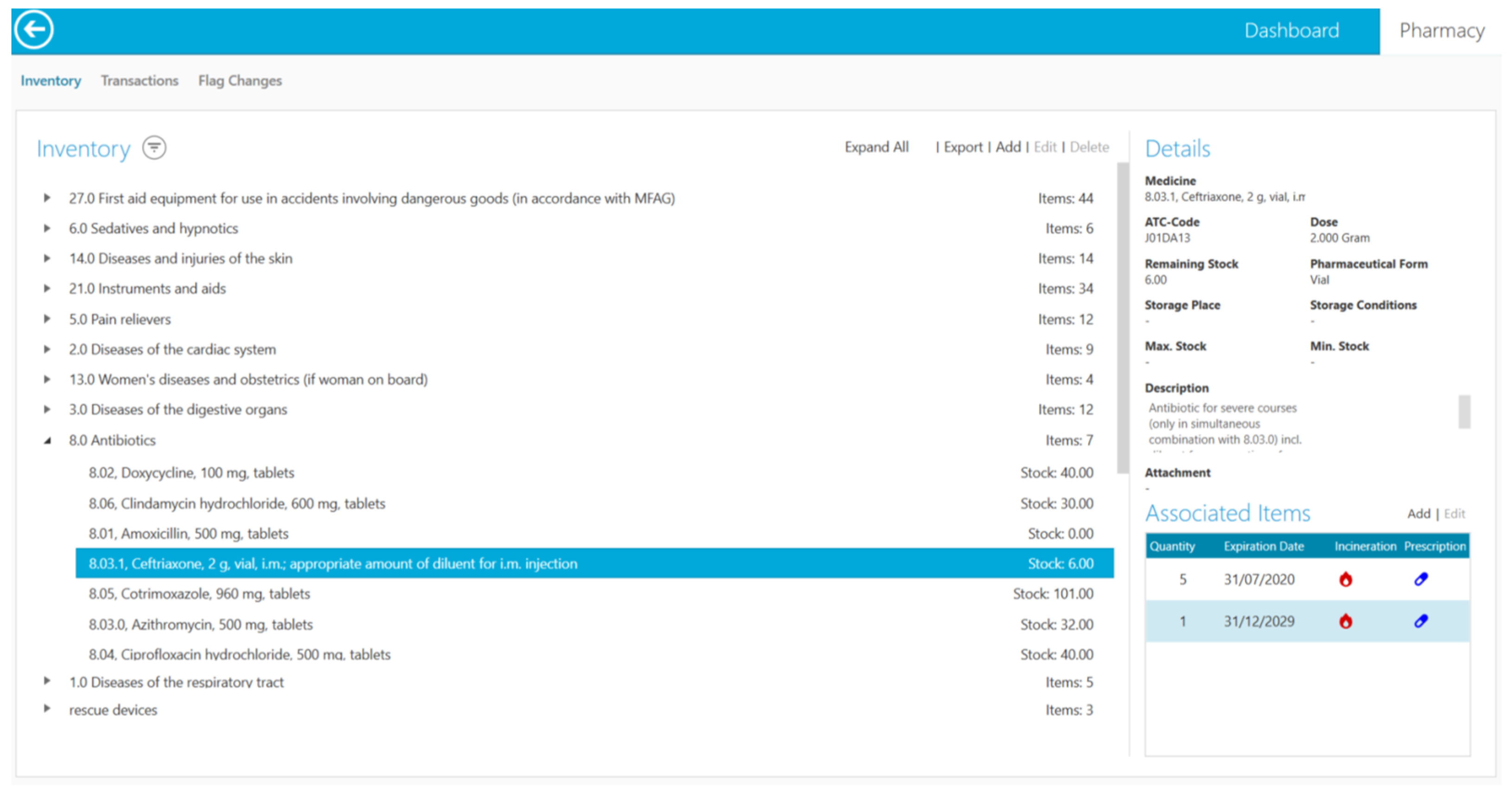Click the Description field scrollbar
This screenshot has height=798, width=1512.
(x=1464, y=412)
